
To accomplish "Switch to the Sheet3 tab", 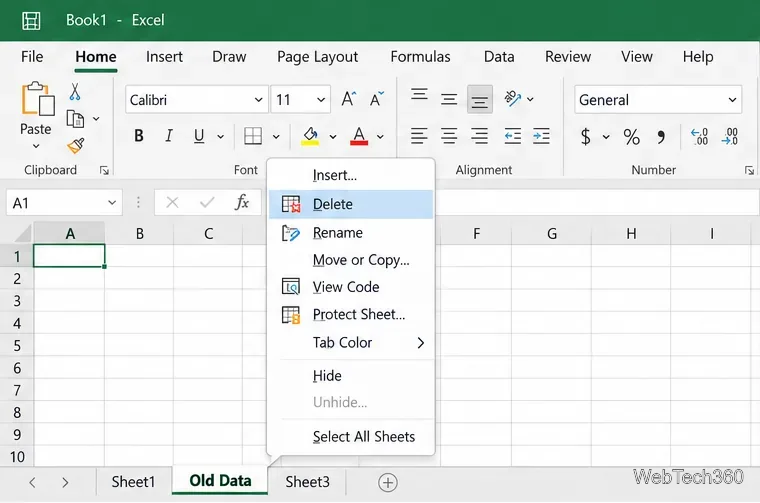I will tap(307, 482).
